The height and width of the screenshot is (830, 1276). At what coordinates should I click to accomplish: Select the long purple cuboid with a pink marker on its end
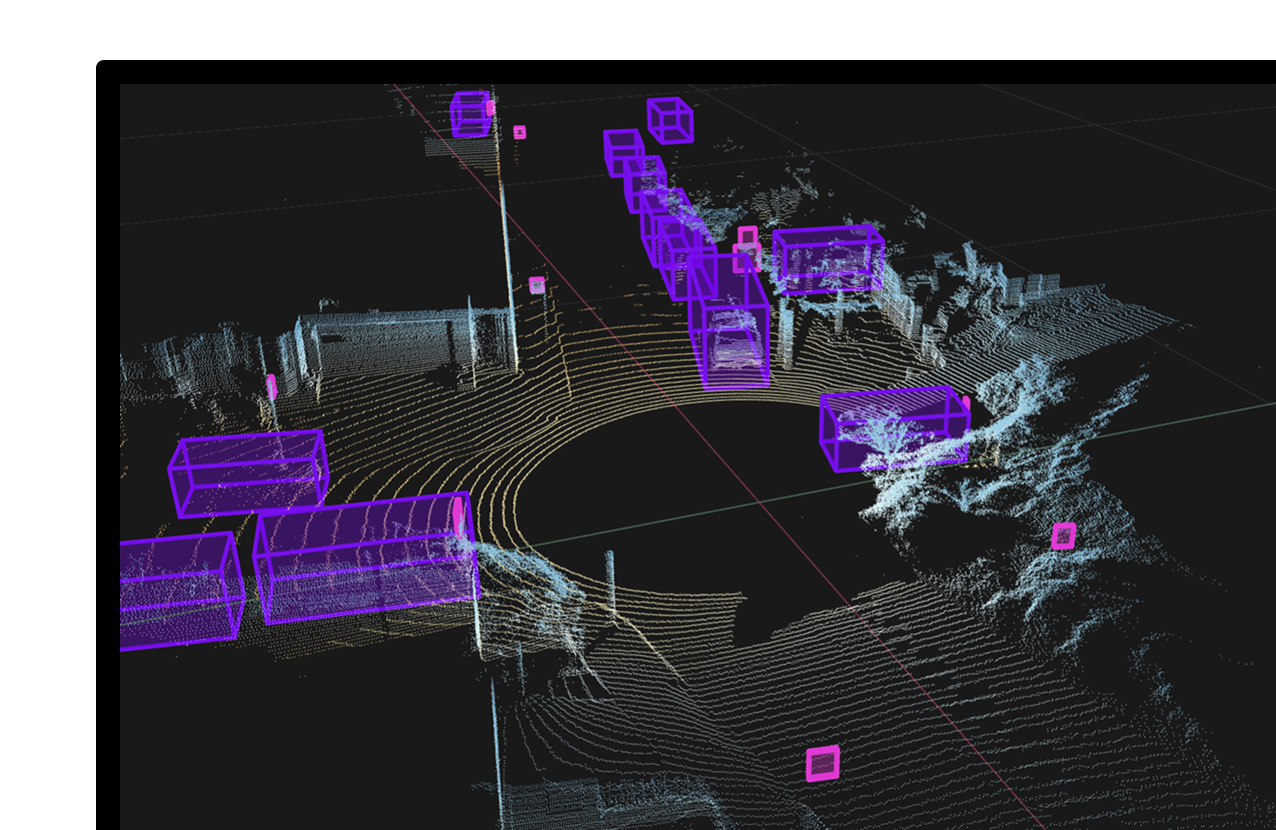tap(365, 558)
